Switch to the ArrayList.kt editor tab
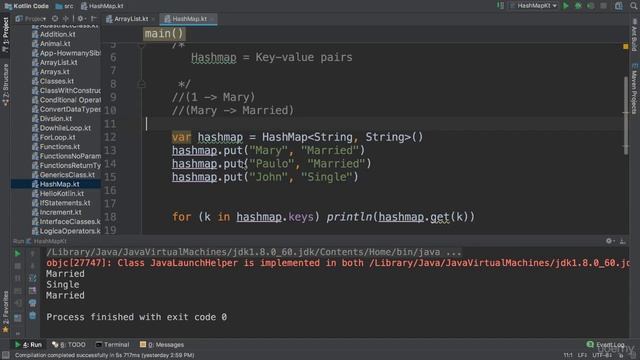The width and height of the screenshot is (640, 360). pos(127,19)
